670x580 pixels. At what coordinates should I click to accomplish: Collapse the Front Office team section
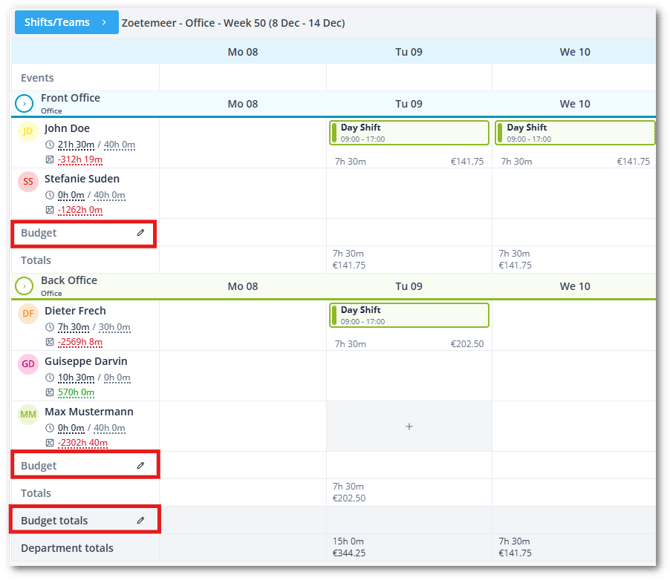(26, 104)
